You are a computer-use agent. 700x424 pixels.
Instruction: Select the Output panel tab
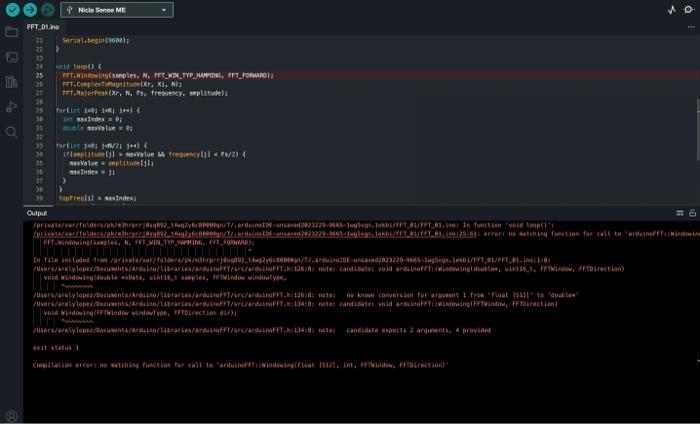tap(37, 213)
